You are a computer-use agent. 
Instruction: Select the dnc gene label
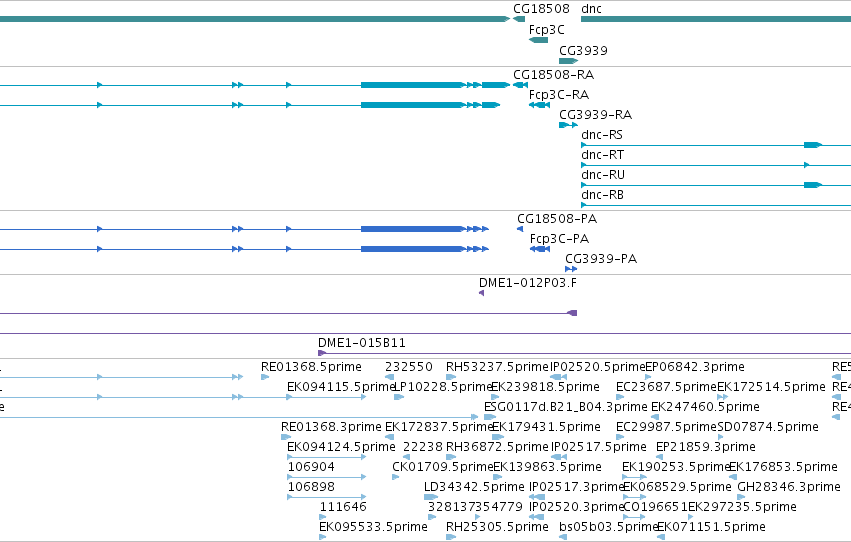point(591,9)
